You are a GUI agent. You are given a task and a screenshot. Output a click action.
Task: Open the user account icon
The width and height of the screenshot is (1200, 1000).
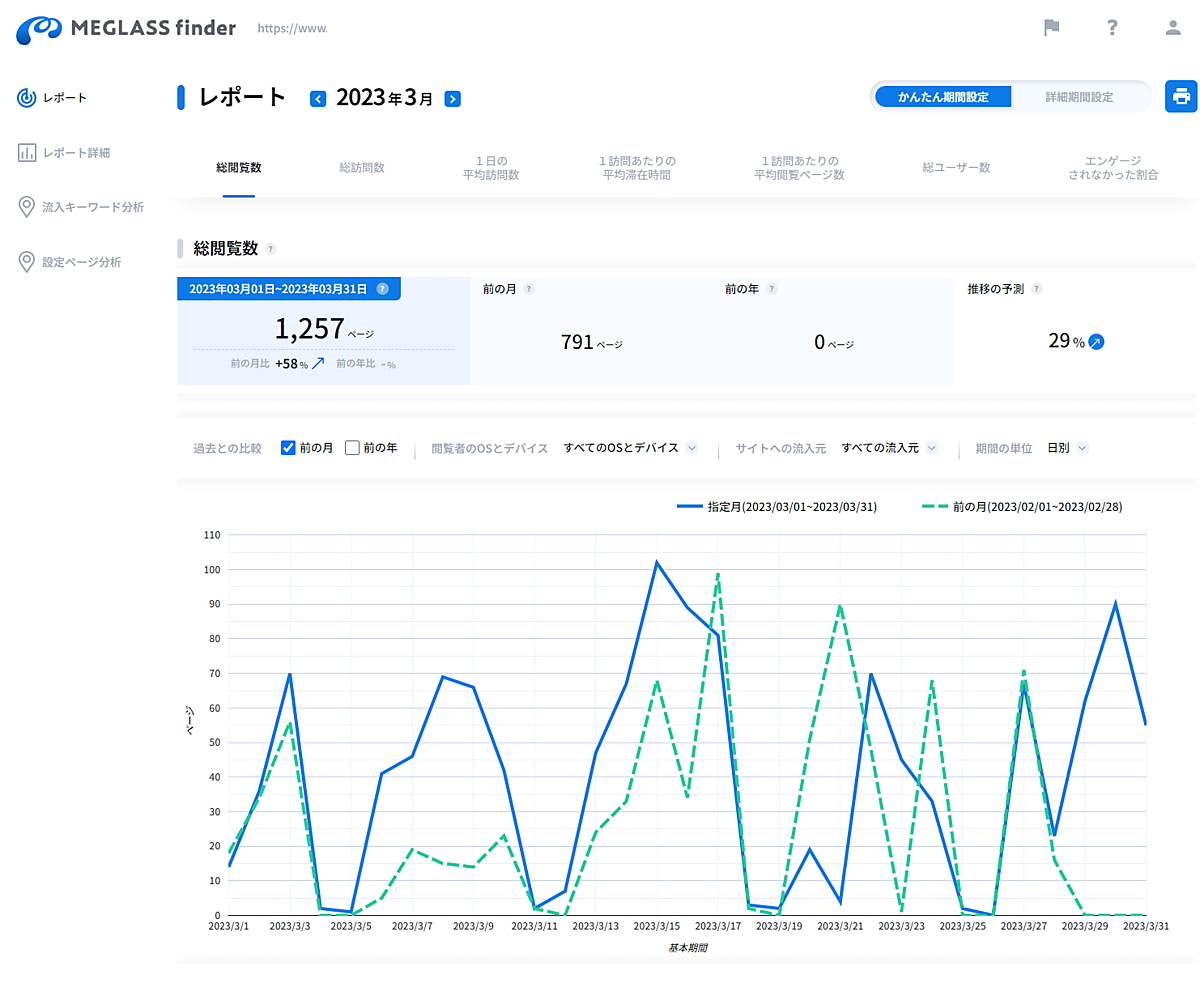point(1173,28)
